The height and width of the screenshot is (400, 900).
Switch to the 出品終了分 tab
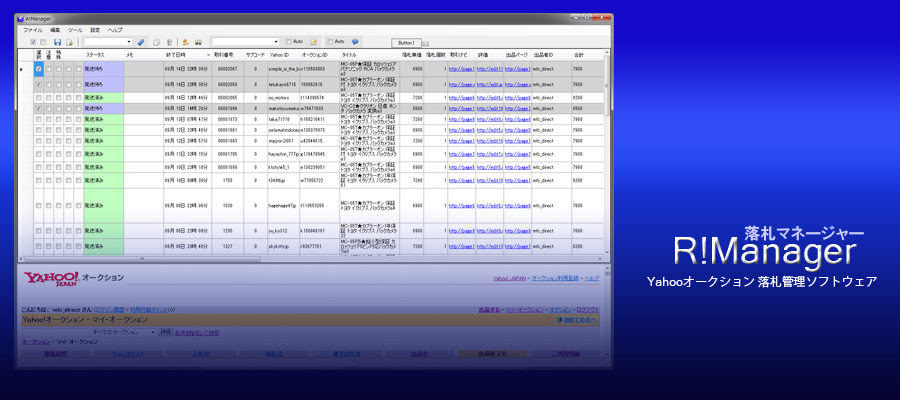[492, 354]
